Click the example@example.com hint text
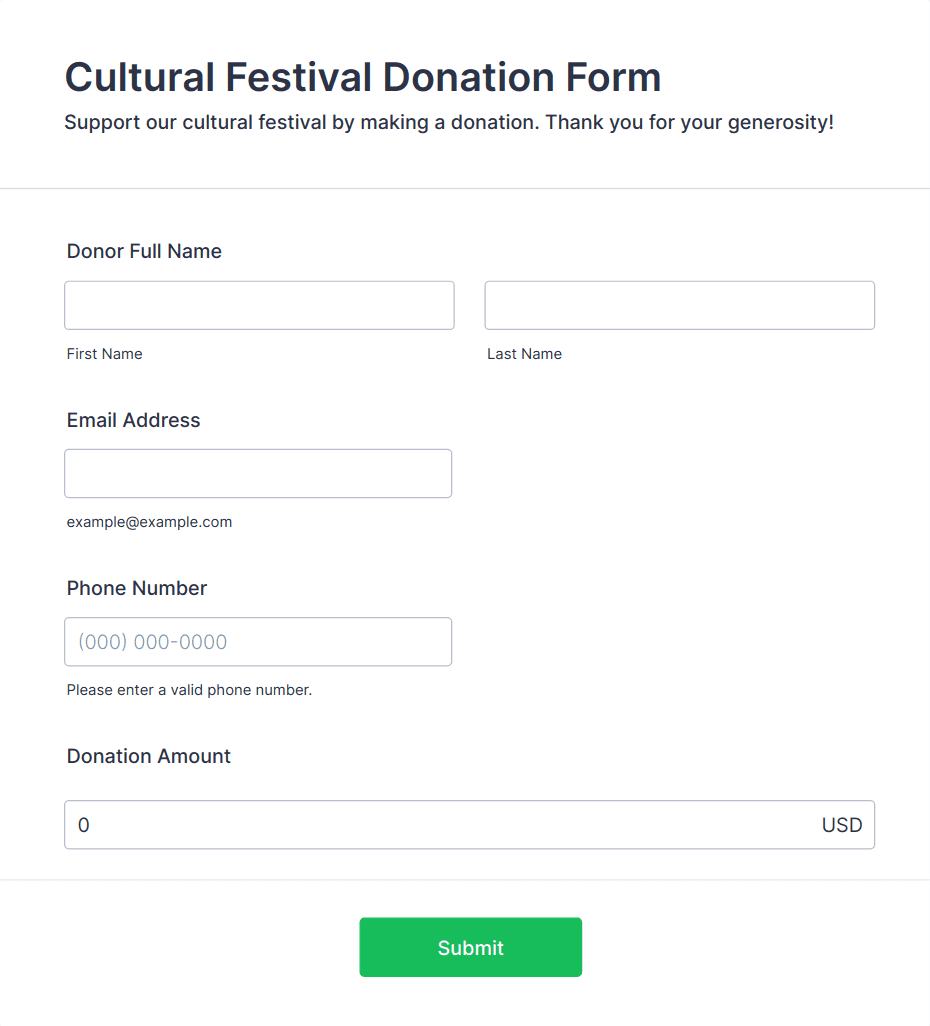Image resolution: width=930 pixels, height=1026 pixels. tap(149, 522)
